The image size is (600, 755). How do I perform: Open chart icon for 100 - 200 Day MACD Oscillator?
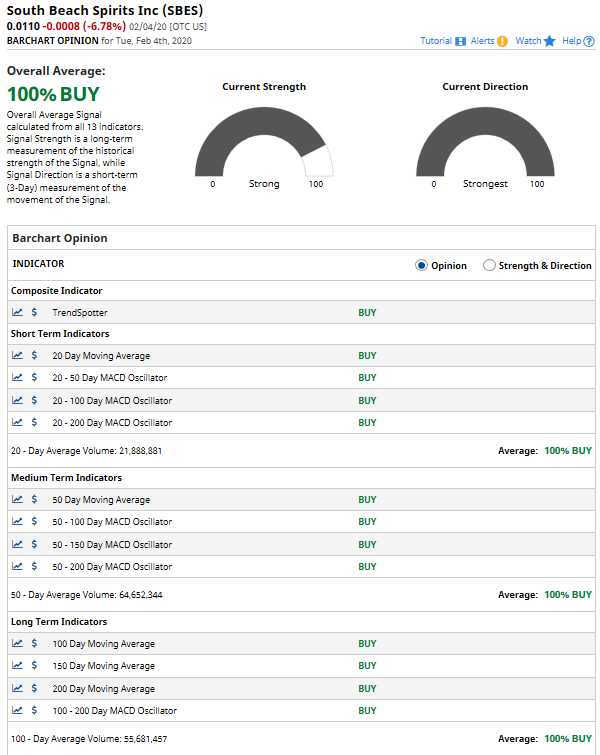click(x=17, y=710)
